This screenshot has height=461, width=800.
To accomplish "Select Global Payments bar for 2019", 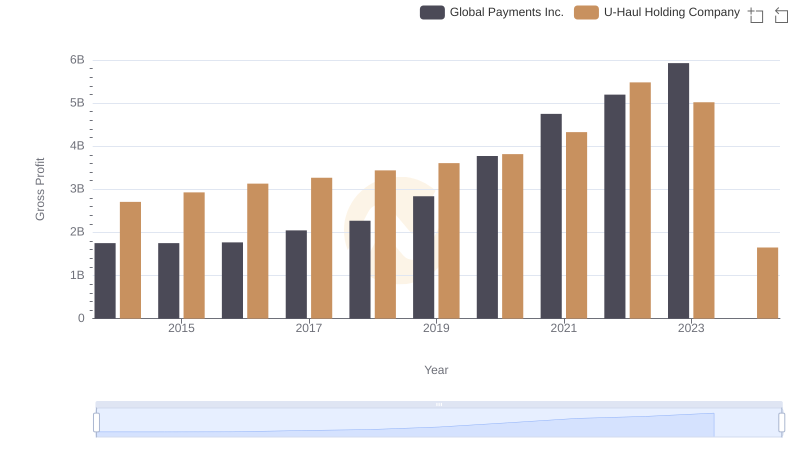I will (423, 258).
